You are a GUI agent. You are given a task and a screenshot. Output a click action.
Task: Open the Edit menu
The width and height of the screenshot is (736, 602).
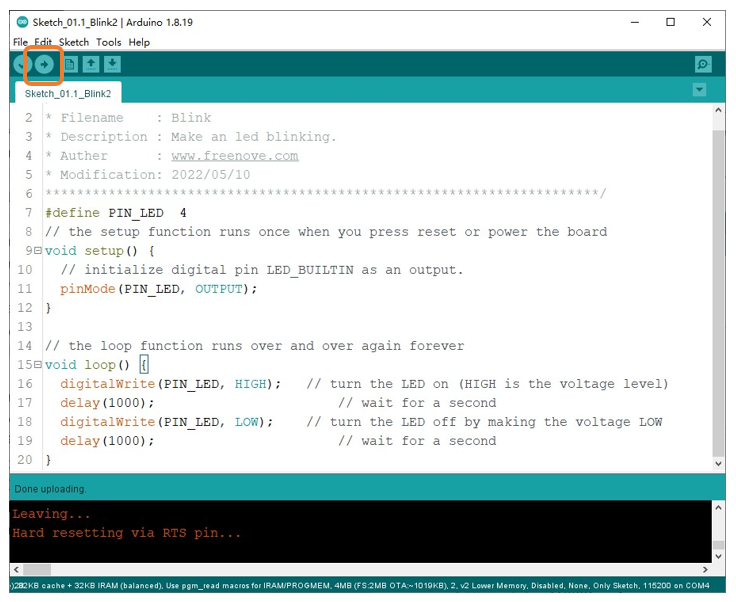pyautogui.click(x=43, y=42)
